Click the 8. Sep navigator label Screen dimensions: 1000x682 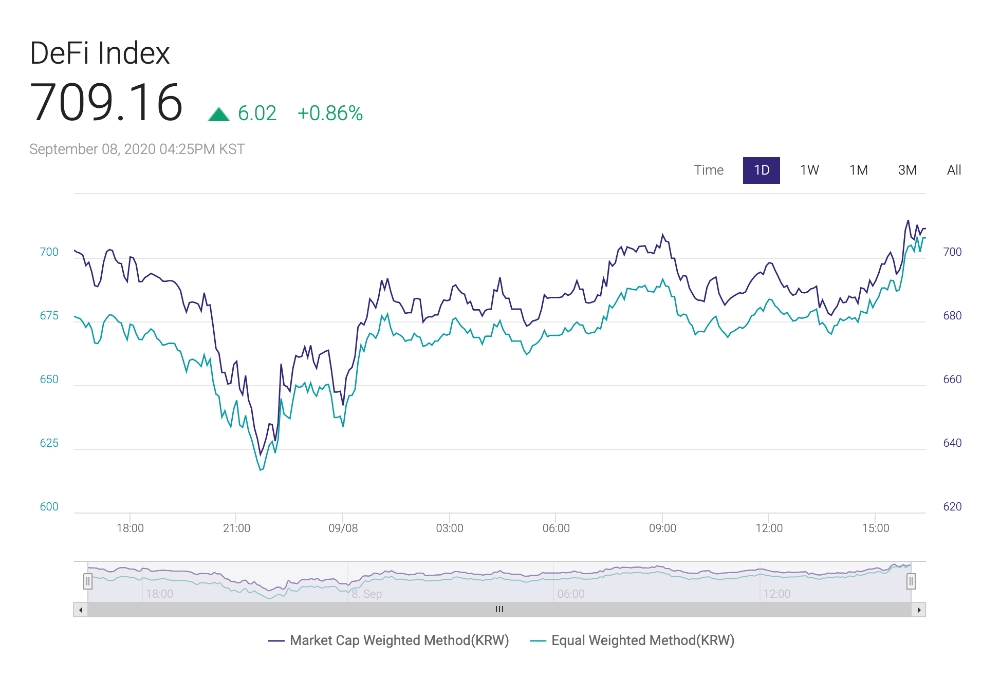(x=366, y=594)
